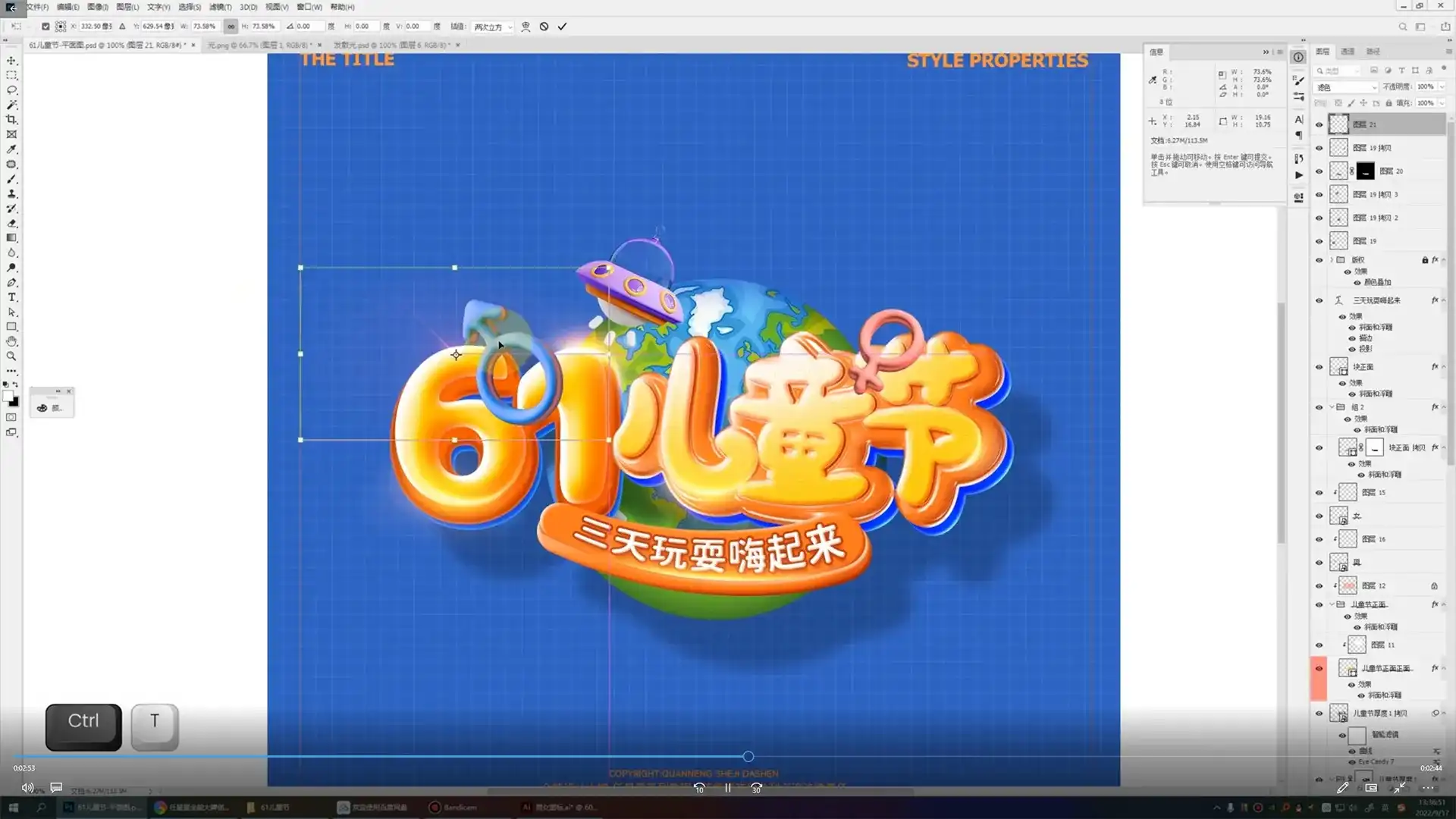Toggle visibility of 图层 20
The width and height of the screenshot is (1456, 819).
coord(1319,171)
